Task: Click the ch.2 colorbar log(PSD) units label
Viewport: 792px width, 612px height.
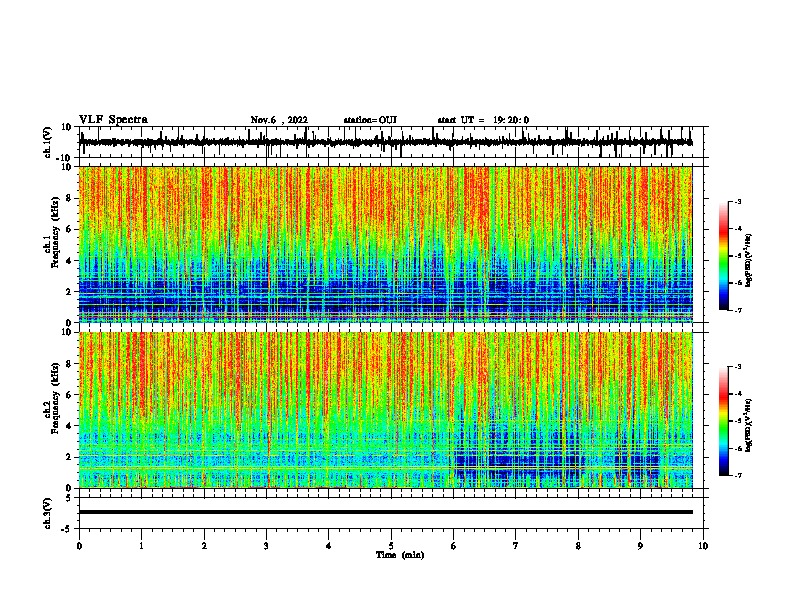Action: click(x=748, y=425)
